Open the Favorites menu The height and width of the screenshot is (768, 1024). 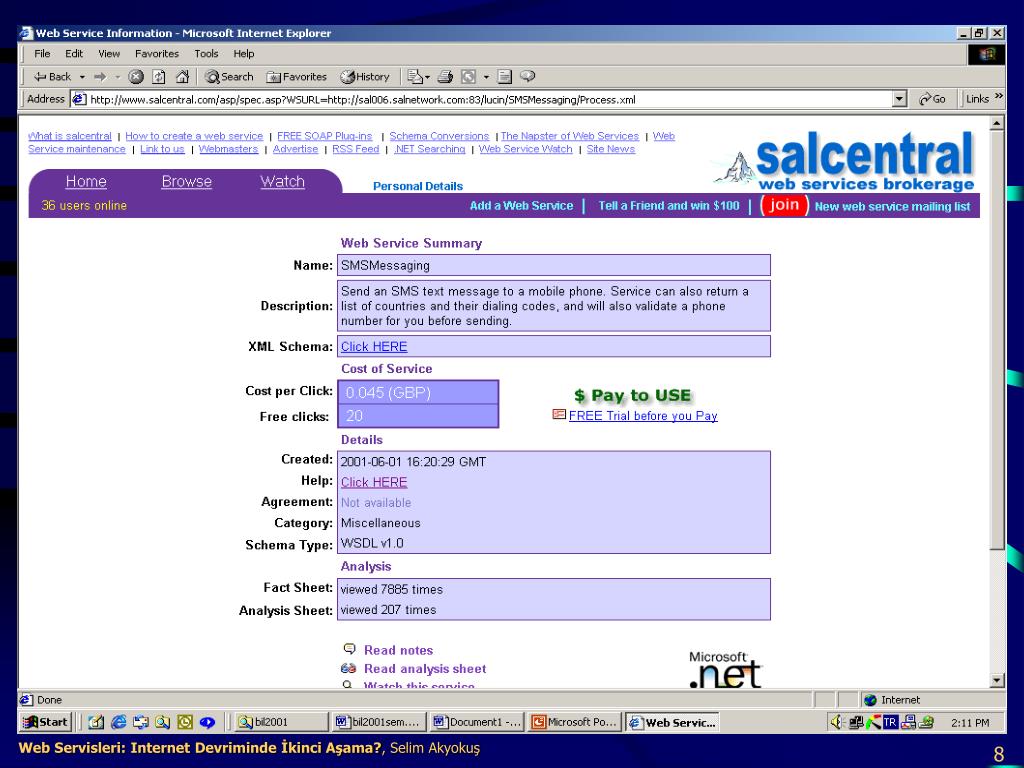point(157,54)
